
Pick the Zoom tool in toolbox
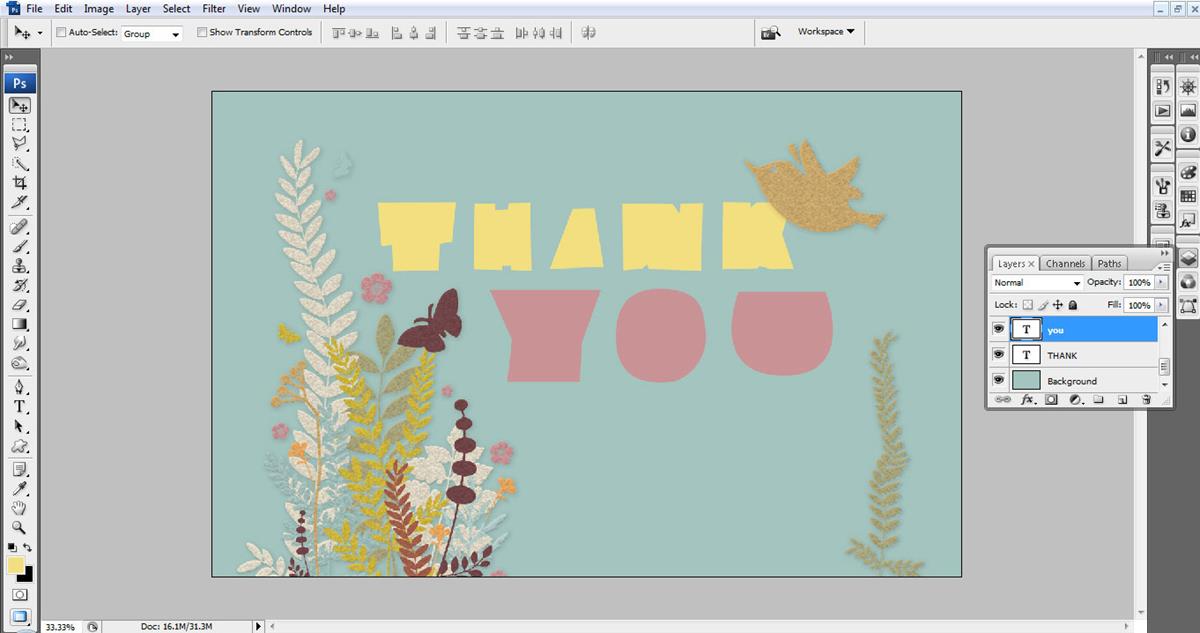[x=19, y=527]
